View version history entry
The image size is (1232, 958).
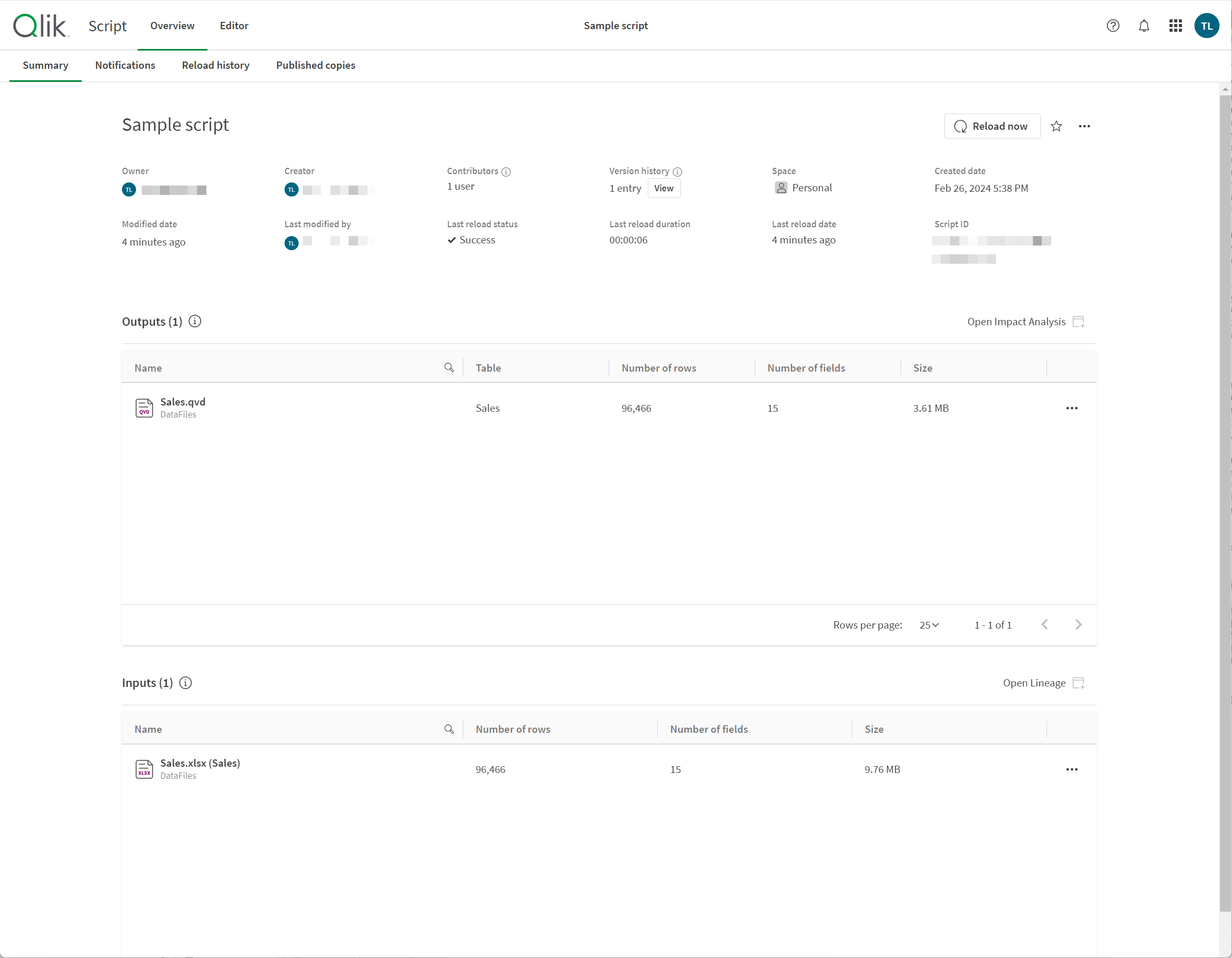pos(664,187)
